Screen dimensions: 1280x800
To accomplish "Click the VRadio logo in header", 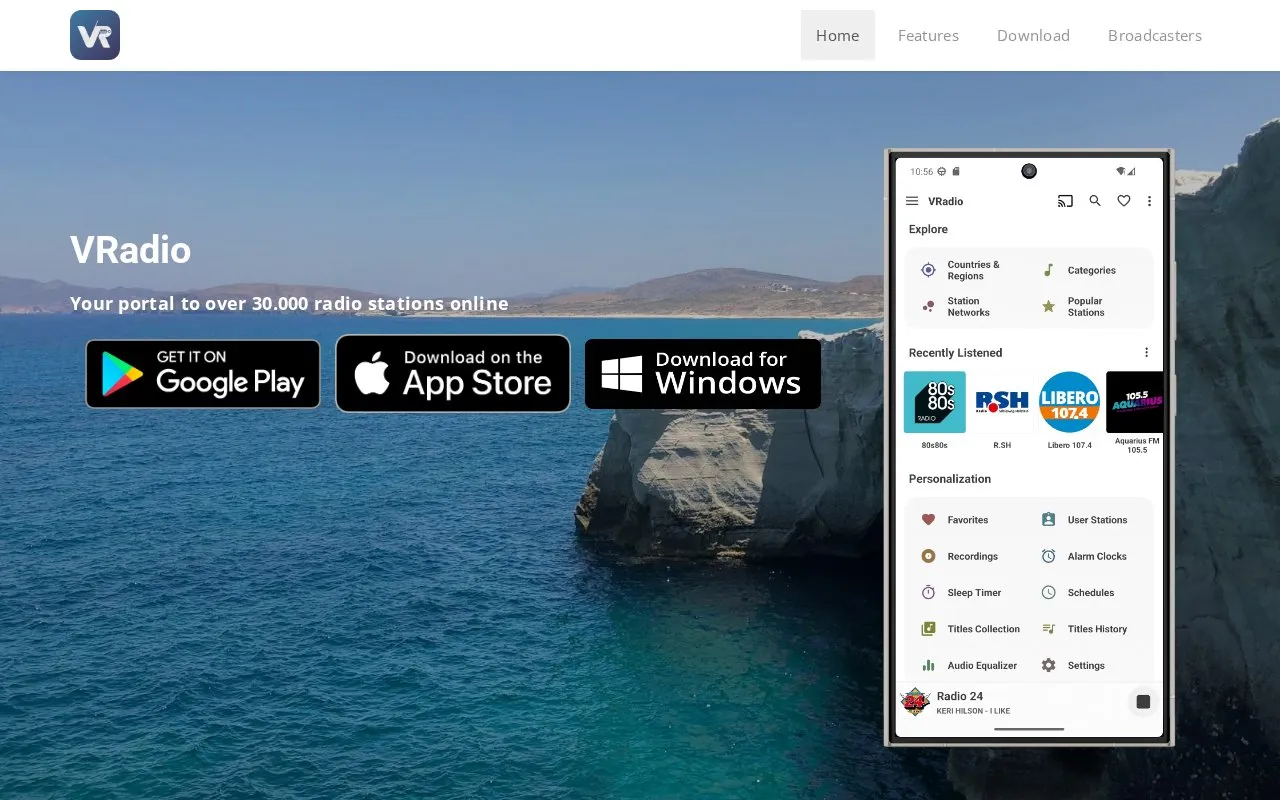I will [x=95, y=35].
